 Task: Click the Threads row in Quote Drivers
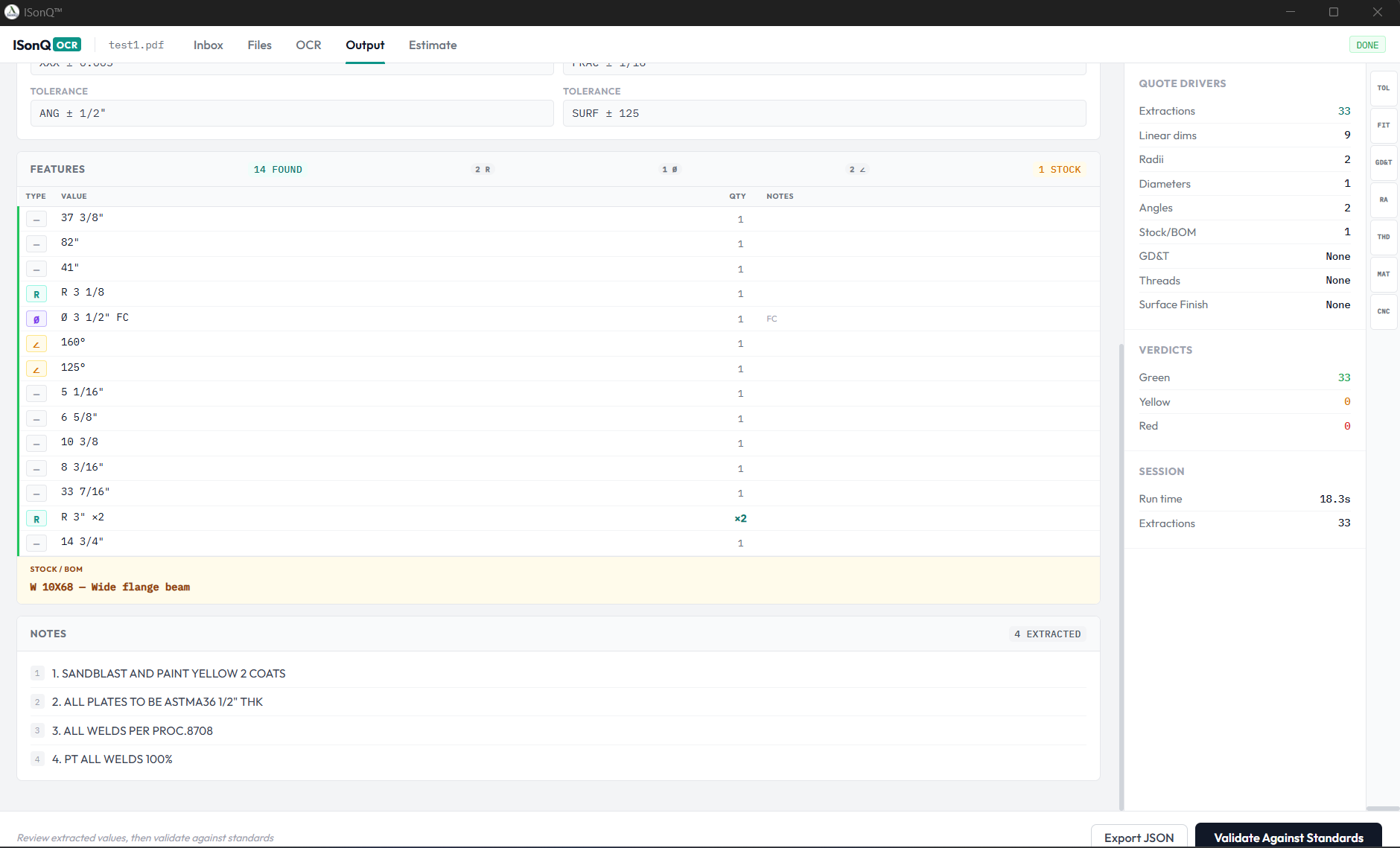tap(1244, 281)
